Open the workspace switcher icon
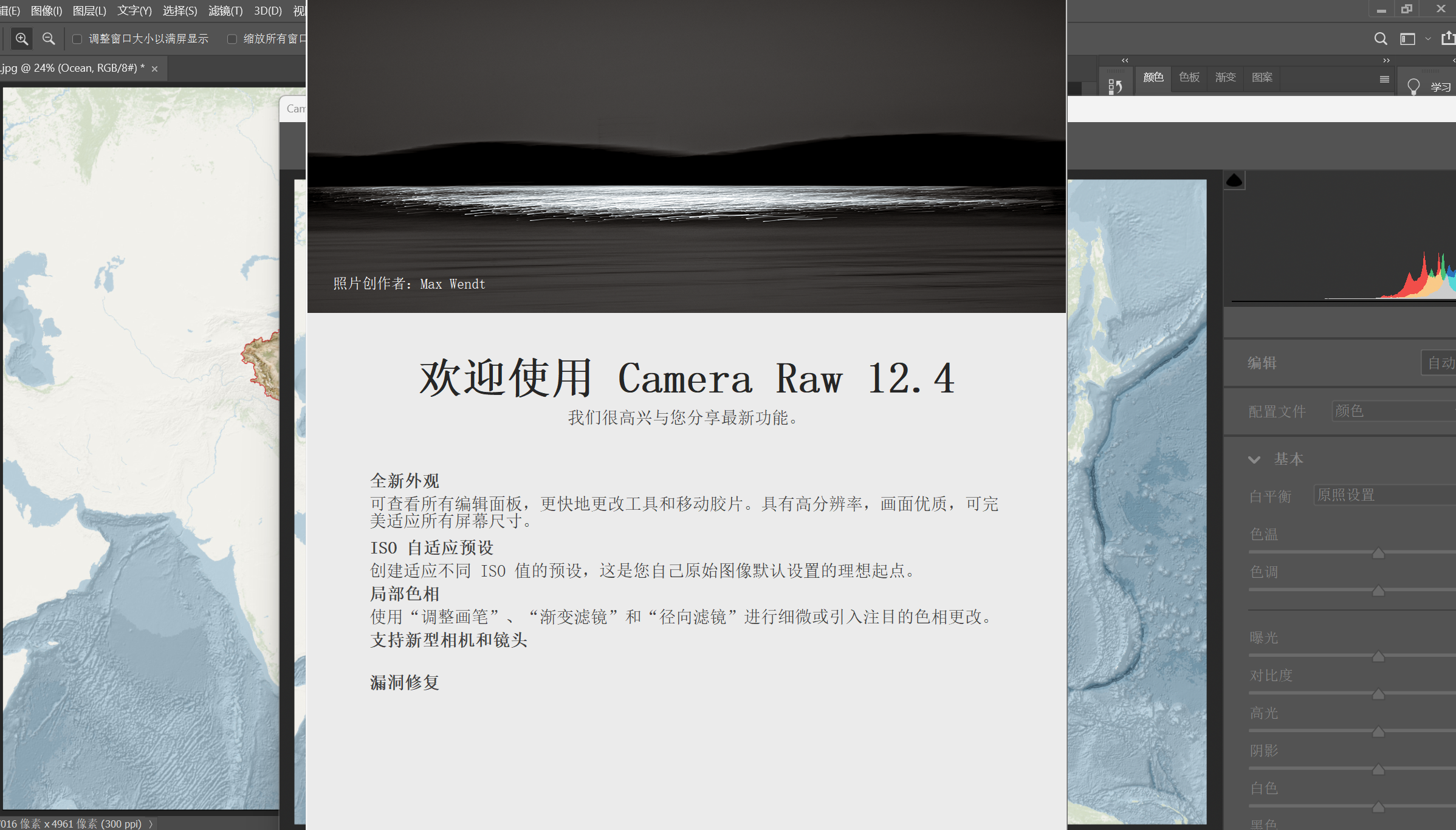The height and width of the screenshot is (830, 1456). 1407,39
